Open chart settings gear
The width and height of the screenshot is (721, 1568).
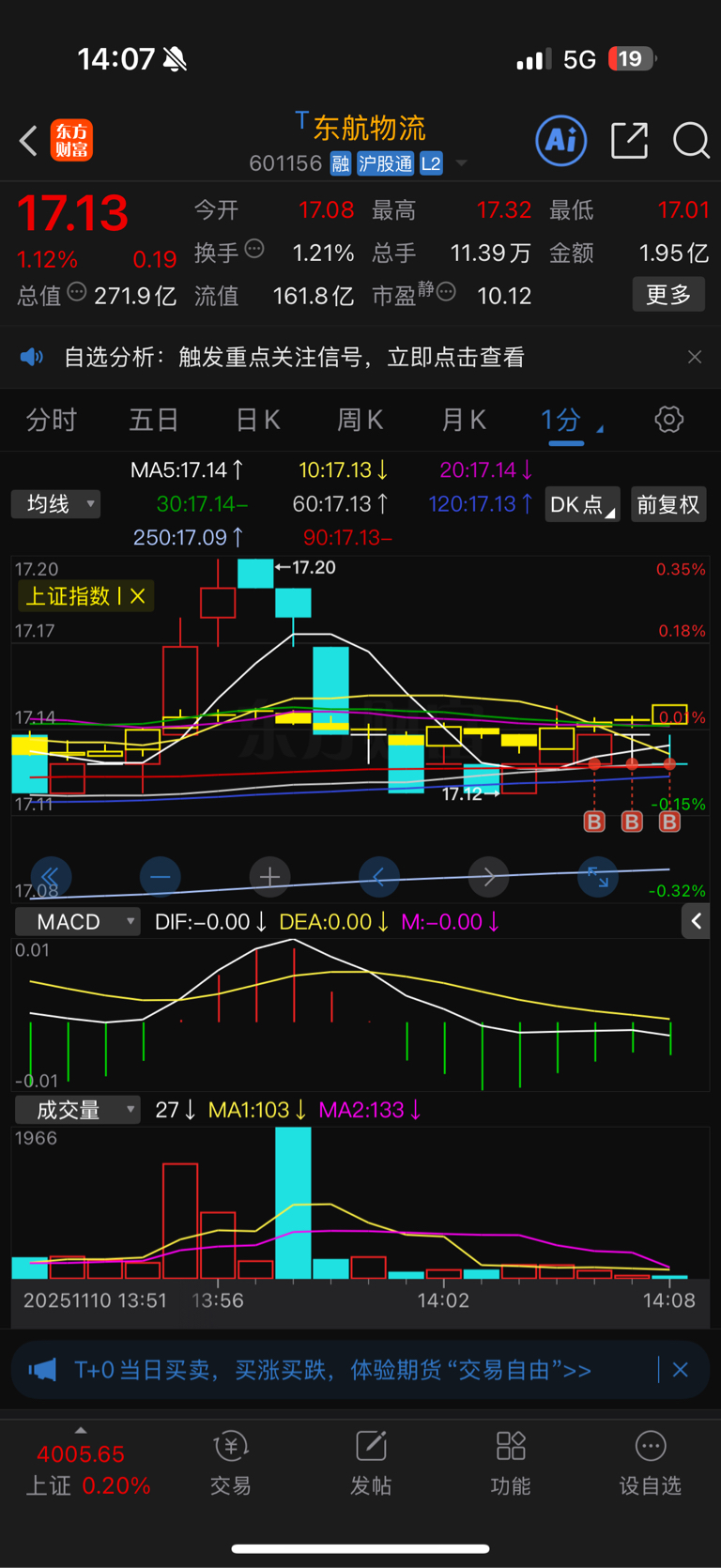tap(668, 419)
